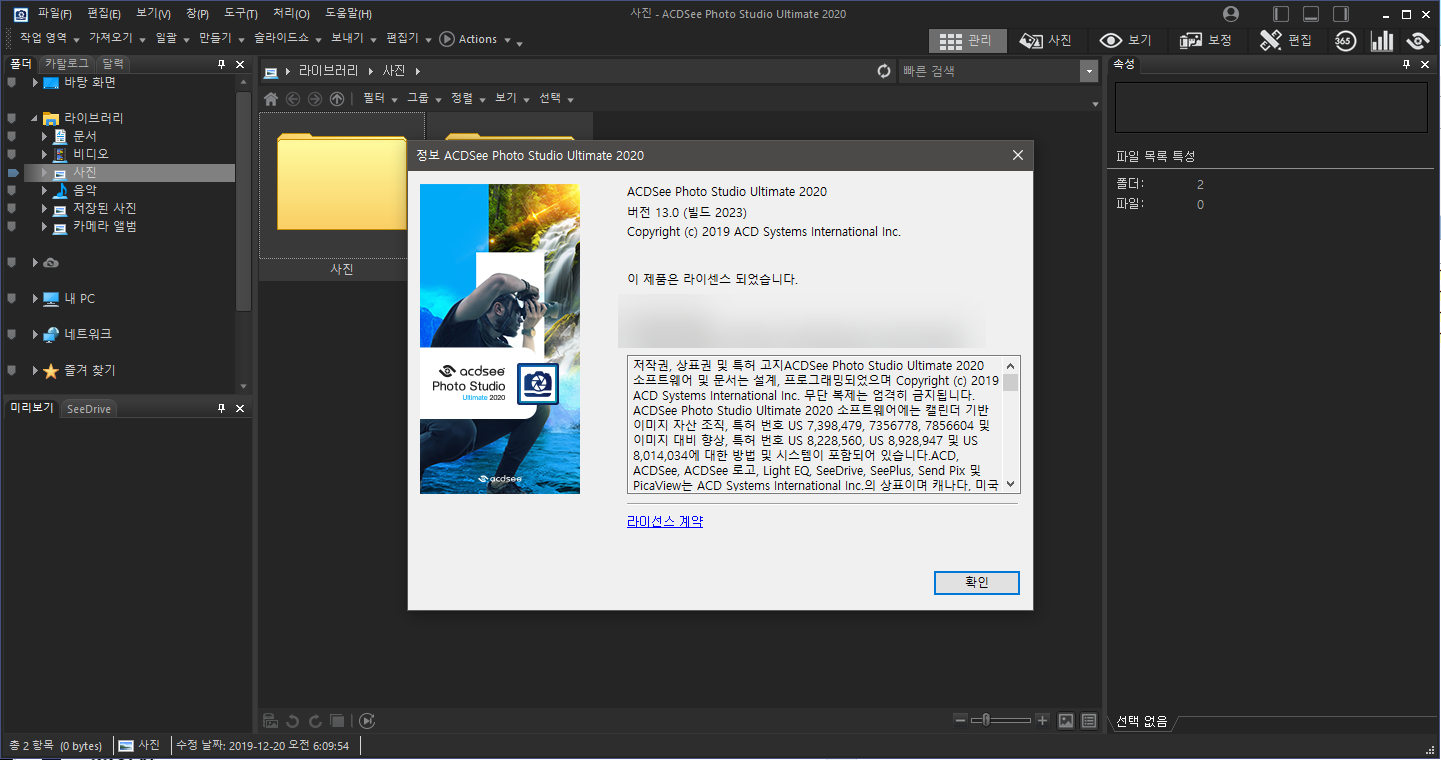
Task: Open the 가져오기 dropdown
Action: tap(117, 39)
